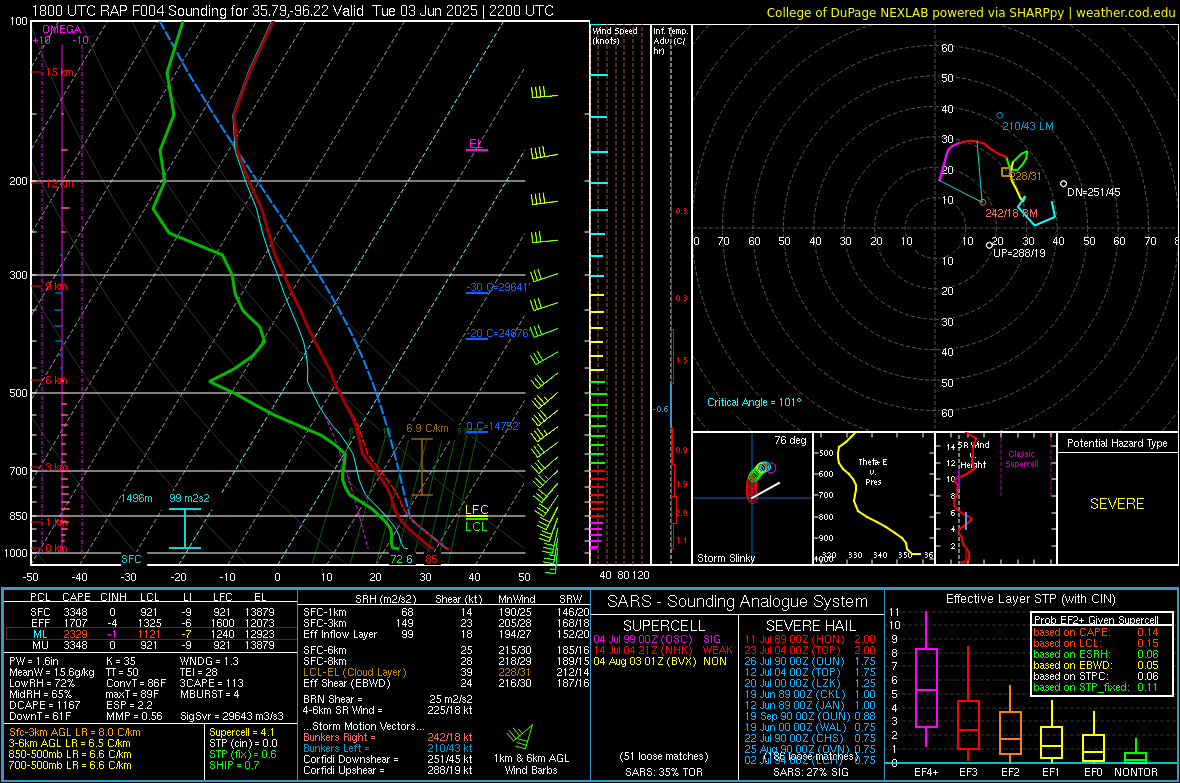
Task: Click the 'Storm Slinky' panel label
Action: [726, 558]
